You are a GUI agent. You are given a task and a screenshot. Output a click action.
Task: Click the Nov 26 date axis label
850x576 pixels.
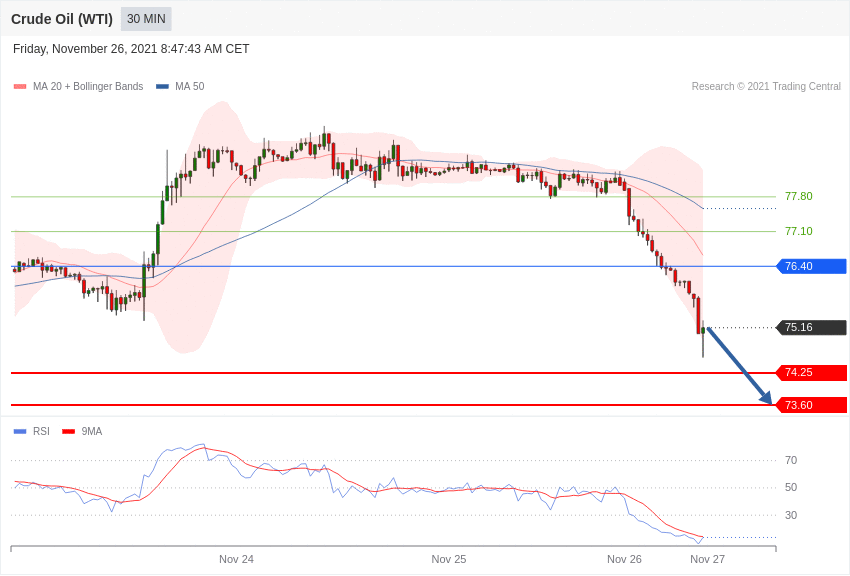pyautogui.click(x=624, y=559)
